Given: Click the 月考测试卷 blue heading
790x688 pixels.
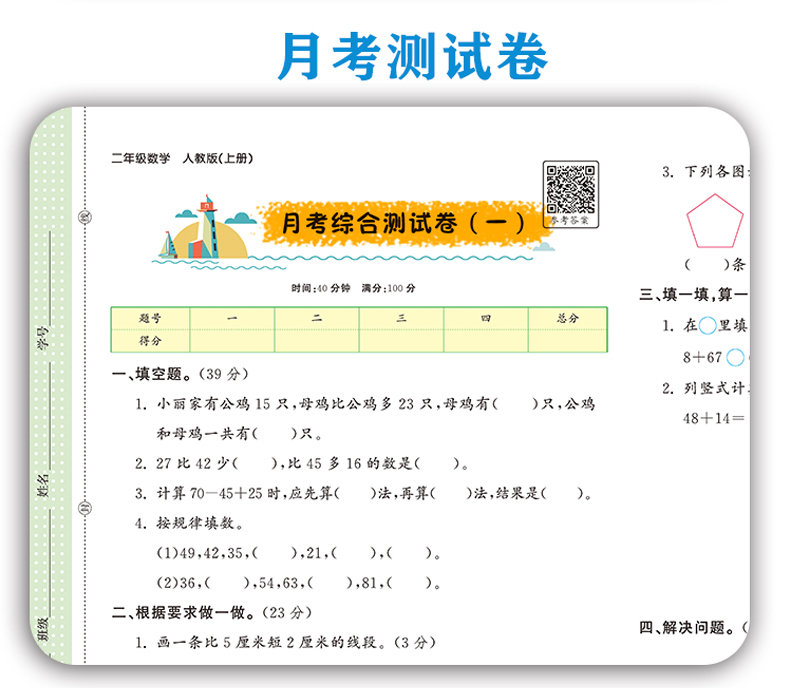Looking at the screenshot, I should coord(413,56).
